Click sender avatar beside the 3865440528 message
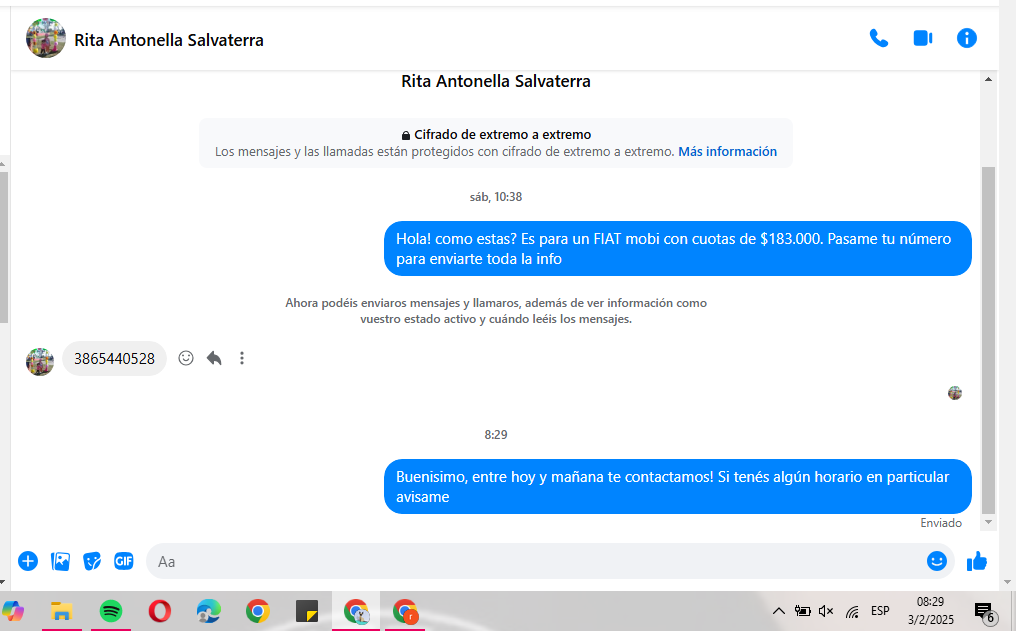 (40, 361)
